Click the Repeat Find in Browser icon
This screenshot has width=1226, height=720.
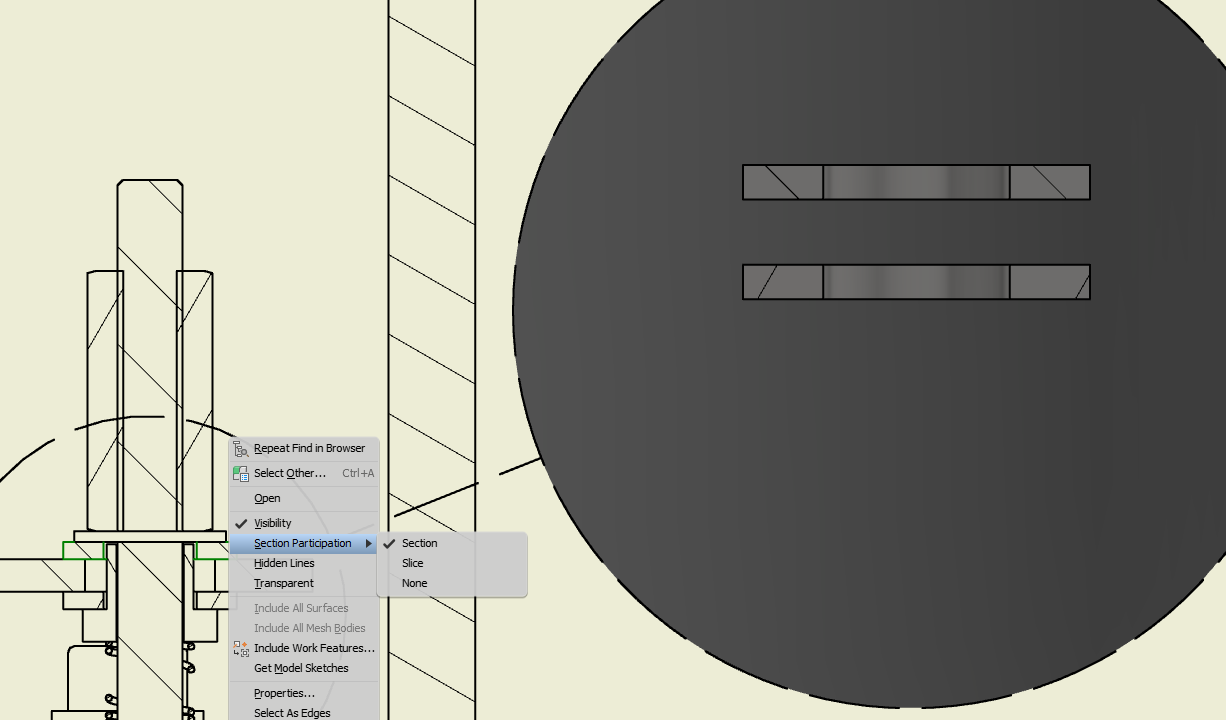(241, 449)
